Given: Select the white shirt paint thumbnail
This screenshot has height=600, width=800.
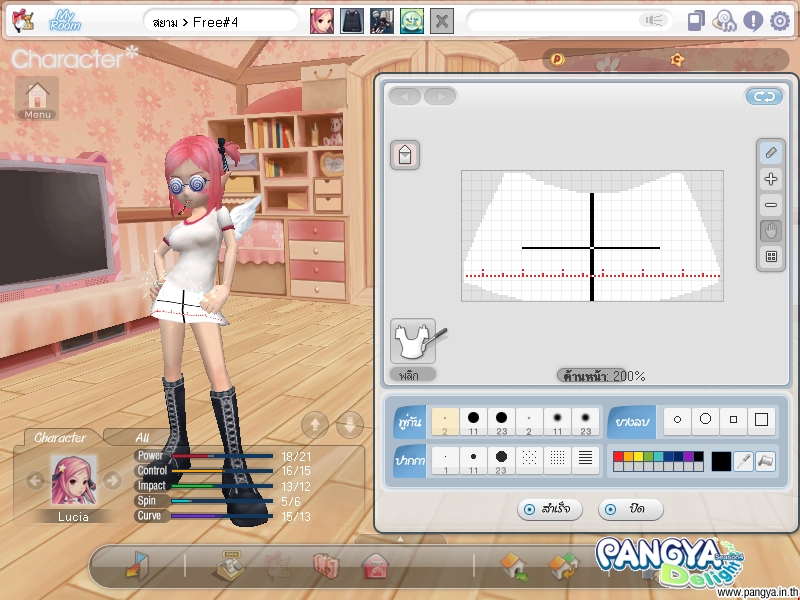Looking at the screenshot, I should click(414, 340).
